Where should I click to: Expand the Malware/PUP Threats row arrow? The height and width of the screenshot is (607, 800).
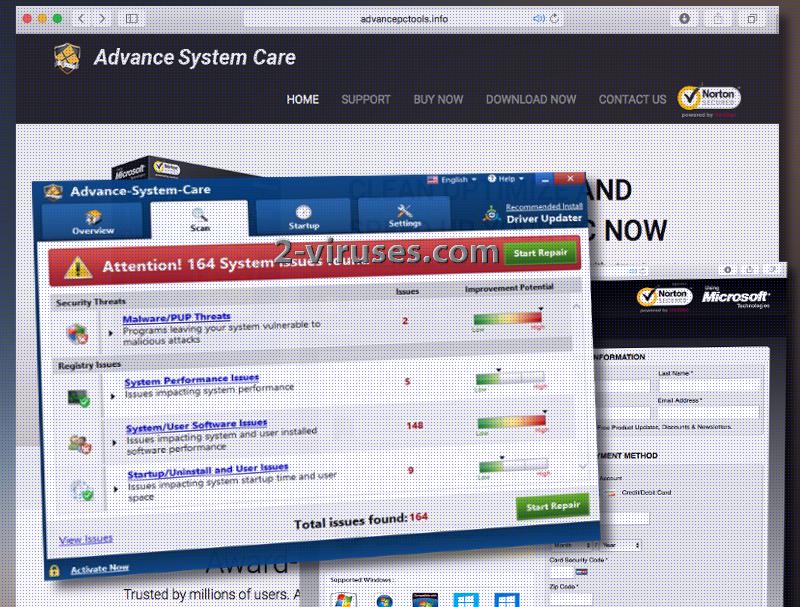pyautogui.click(x=111, y=333)
